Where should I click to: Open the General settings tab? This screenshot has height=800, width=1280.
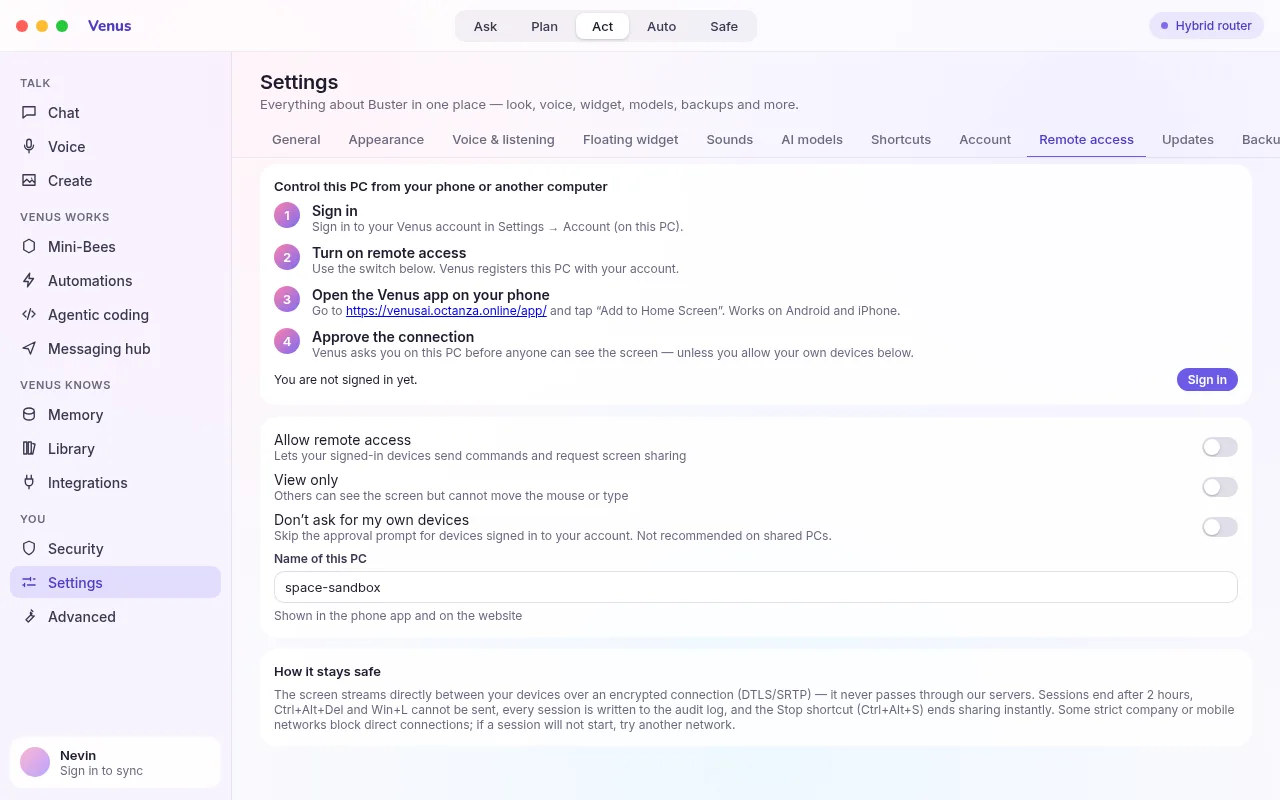pyautogui.click(x=296, y=140)
